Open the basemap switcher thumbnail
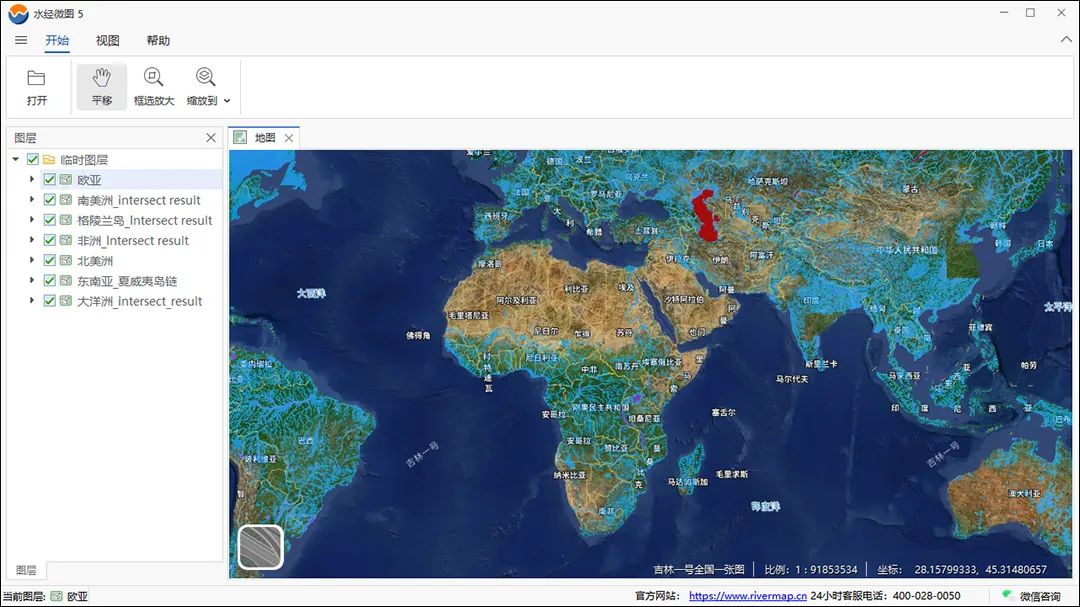The height and width of the screenshot is (607, 1080). point(260,547)
